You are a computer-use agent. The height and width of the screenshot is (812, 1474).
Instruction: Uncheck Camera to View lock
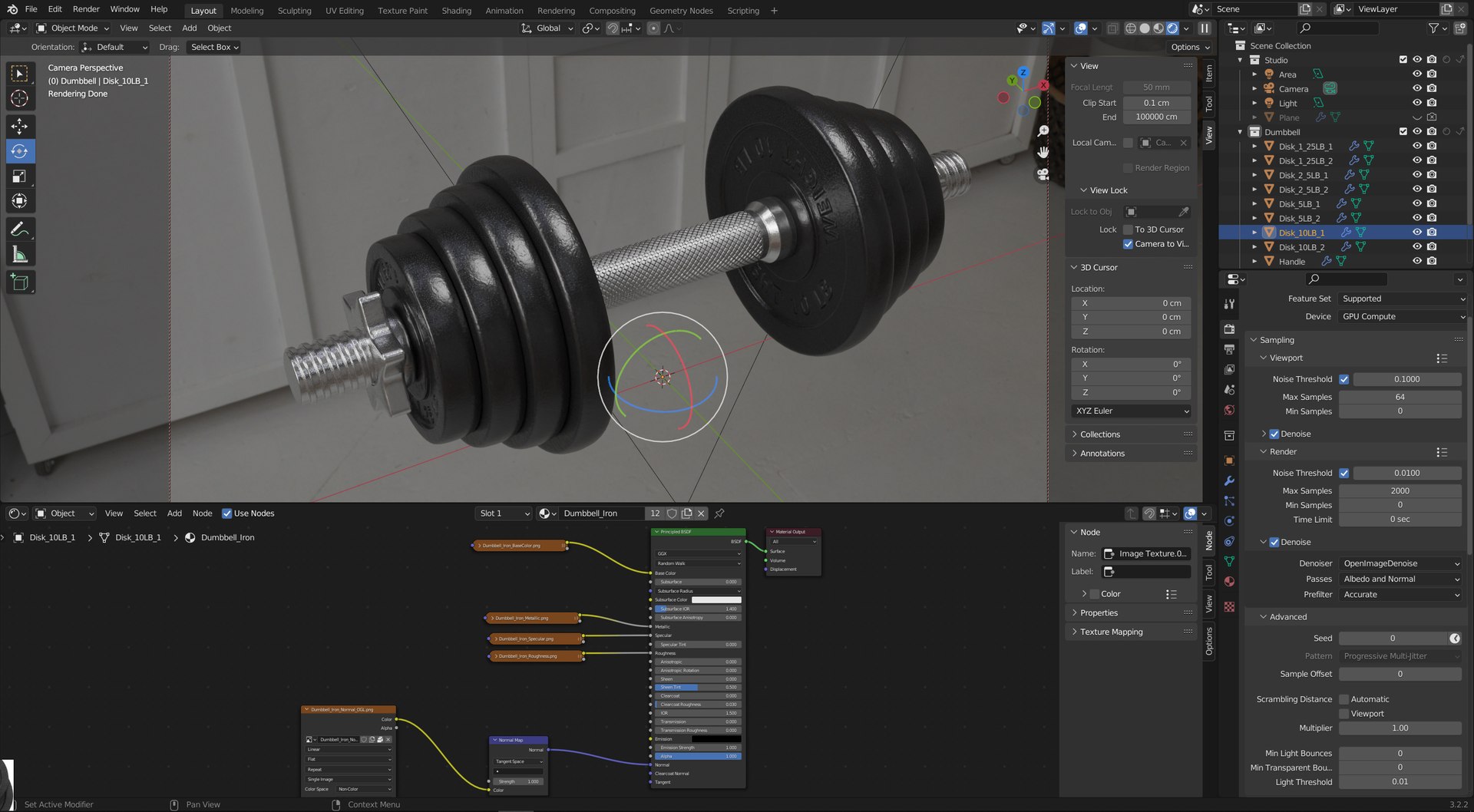tap(1128, 244)
